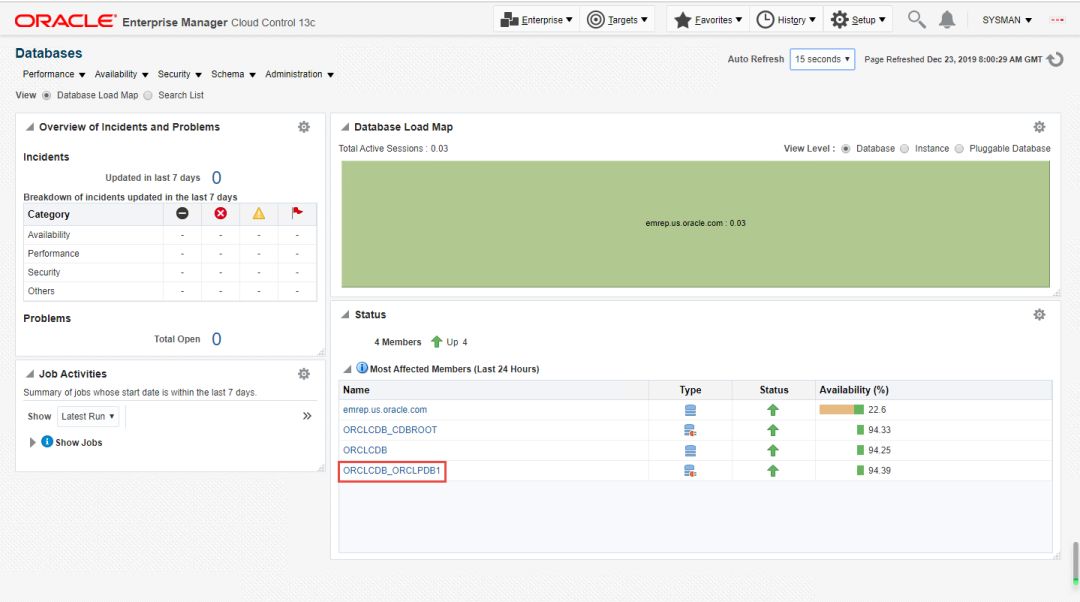Open gear settings for Status panel

[1039, 314]
